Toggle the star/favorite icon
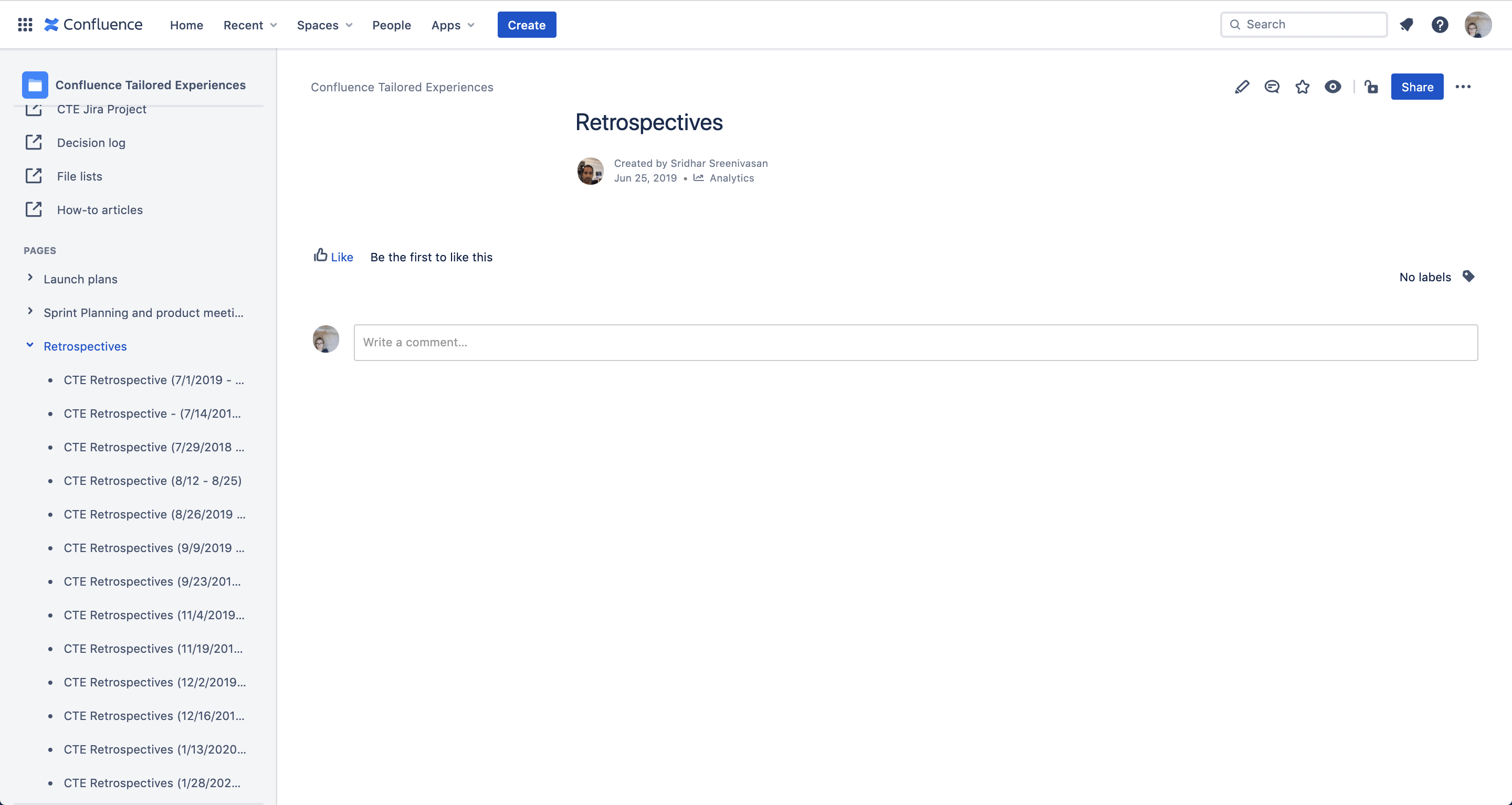This screenshot has width=1512, height=805. (x=1302, y=87)
